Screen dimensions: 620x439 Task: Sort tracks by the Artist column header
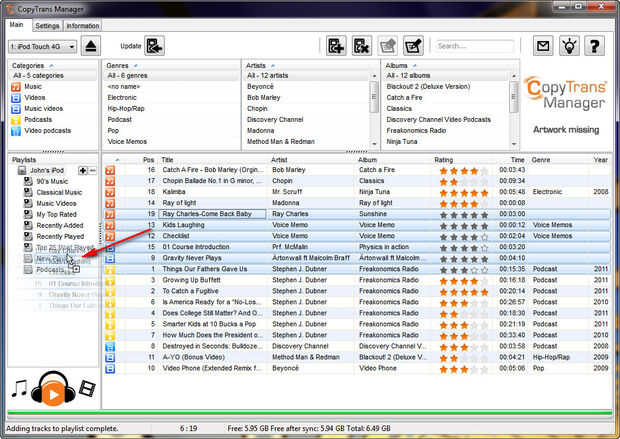point(279,160)
